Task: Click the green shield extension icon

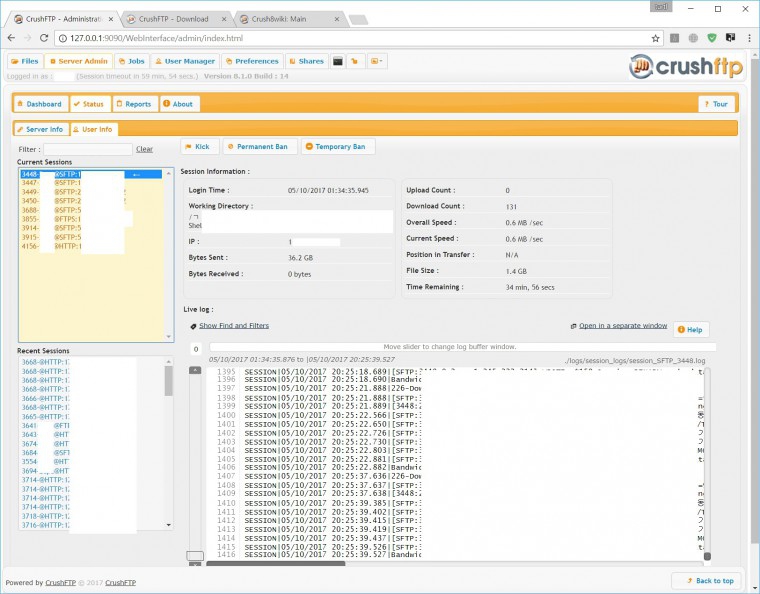Action: tap(712, 38)
